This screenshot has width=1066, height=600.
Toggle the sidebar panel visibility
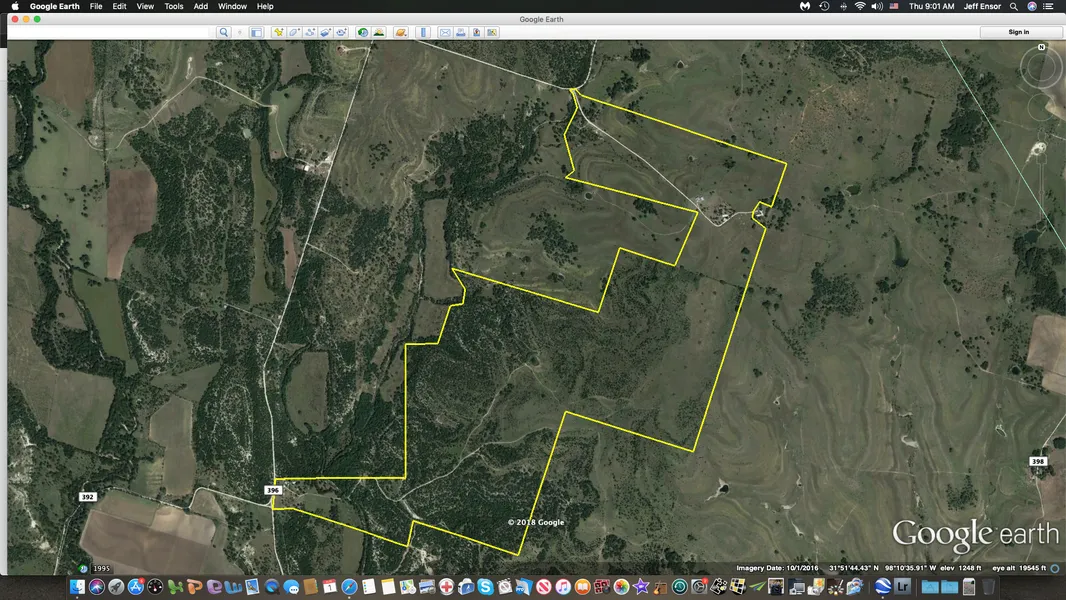(x=256, y=32)
